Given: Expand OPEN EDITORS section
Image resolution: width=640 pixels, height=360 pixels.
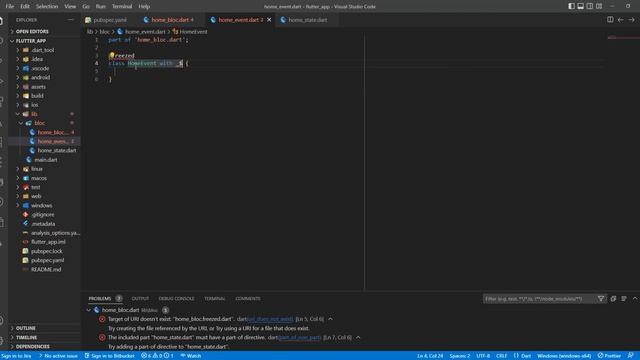Looking at the screenshot, I should (x=44, y=31).
